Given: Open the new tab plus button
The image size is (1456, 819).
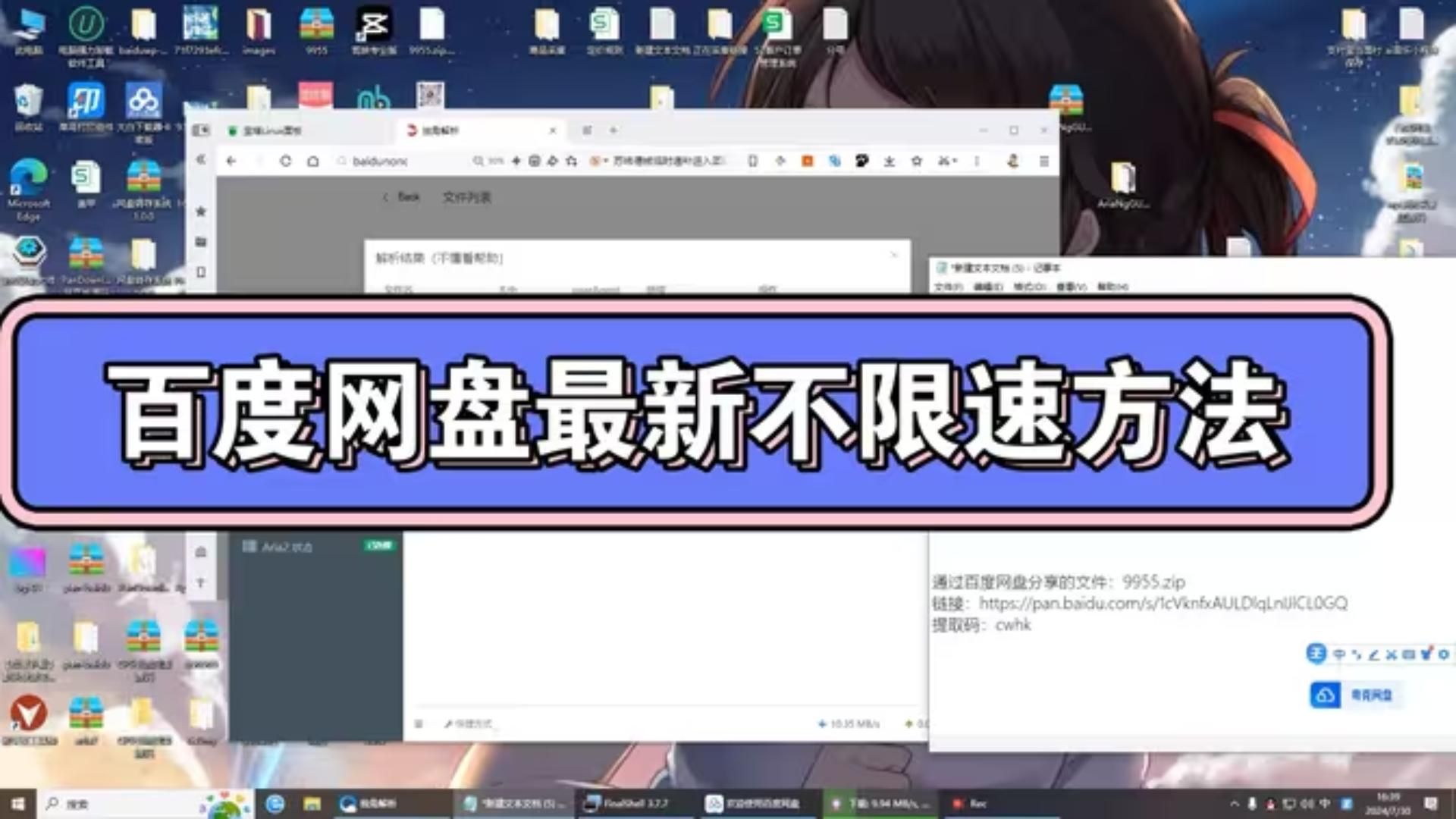Looking at the screenshot, I should [x=613, y=130].
